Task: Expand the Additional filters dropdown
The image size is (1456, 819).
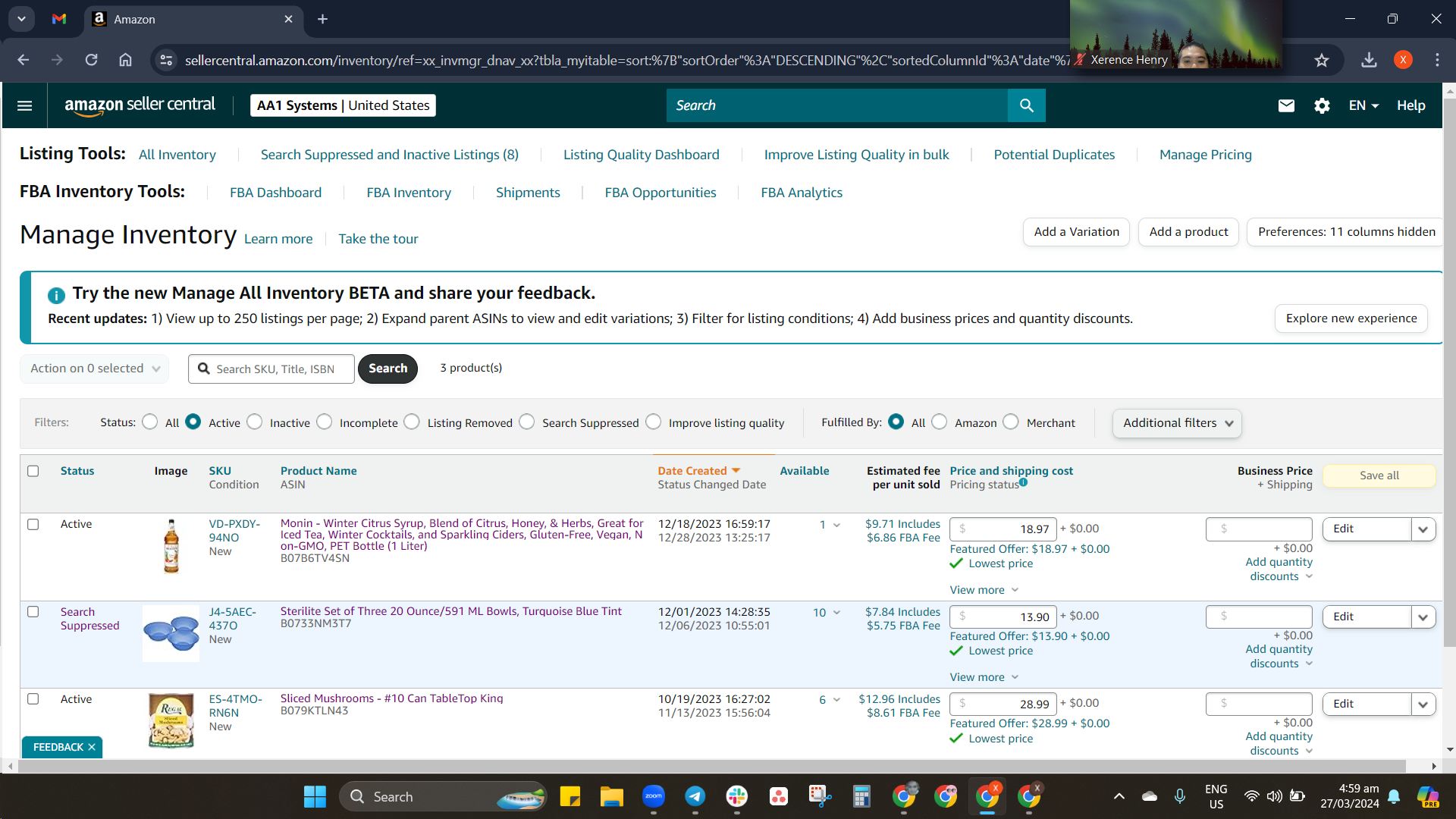Action: [x=1177, y=423]
